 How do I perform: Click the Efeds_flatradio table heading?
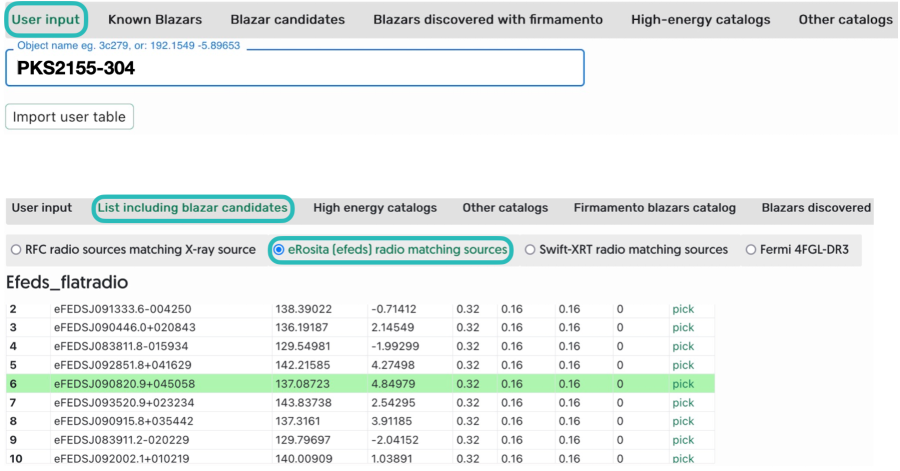click(x=67, y=282)
